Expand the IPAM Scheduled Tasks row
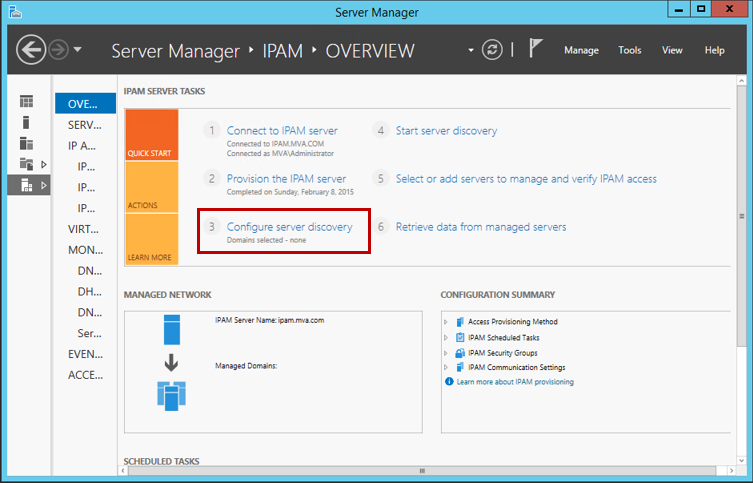The height and width of the screenshot is (483, 753). click(446, 338)
